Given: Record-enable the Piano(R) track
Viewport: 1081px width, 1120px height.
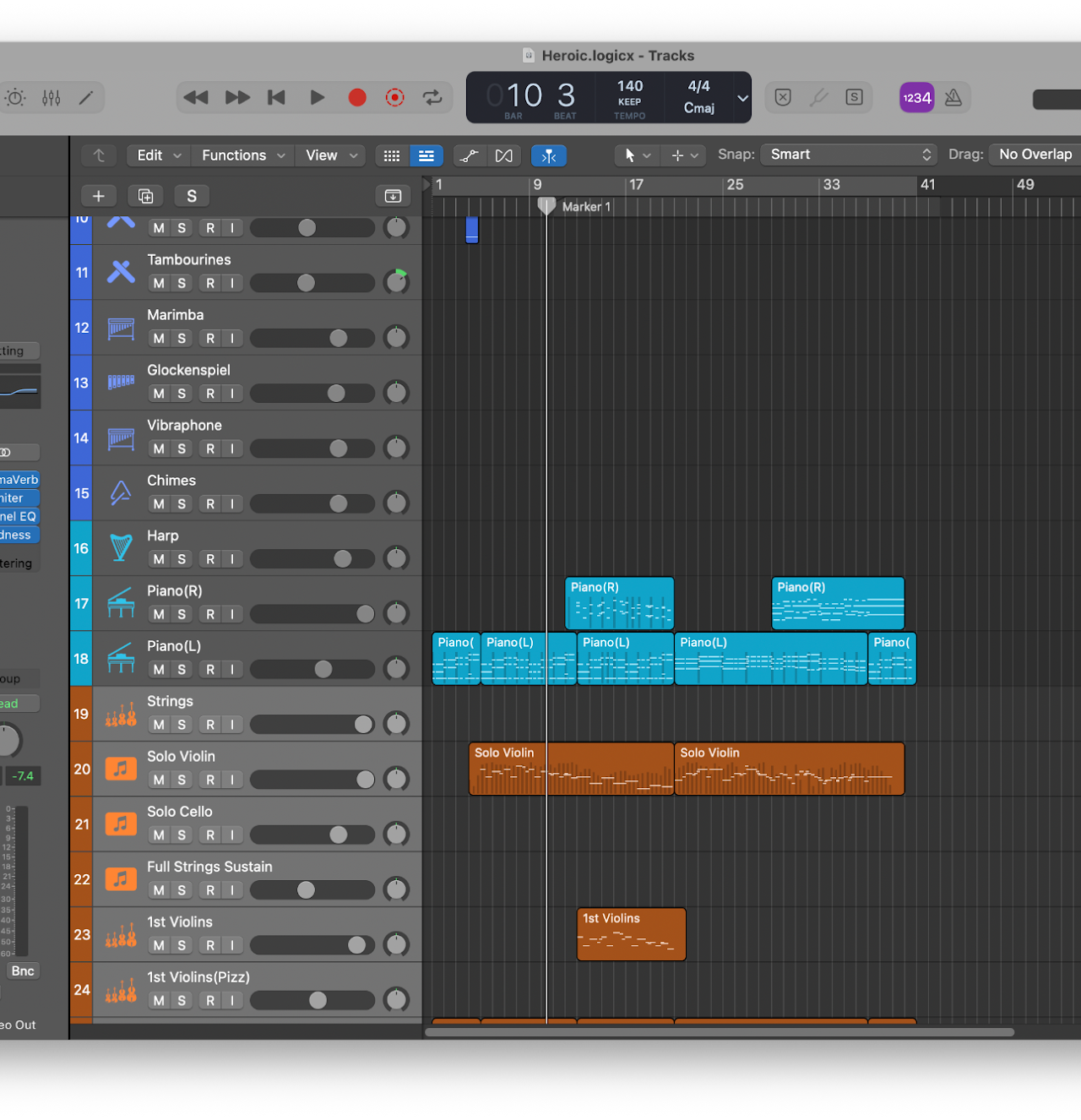Looking at the screenshot, I should pyautogui.click(x=210, y=614).
